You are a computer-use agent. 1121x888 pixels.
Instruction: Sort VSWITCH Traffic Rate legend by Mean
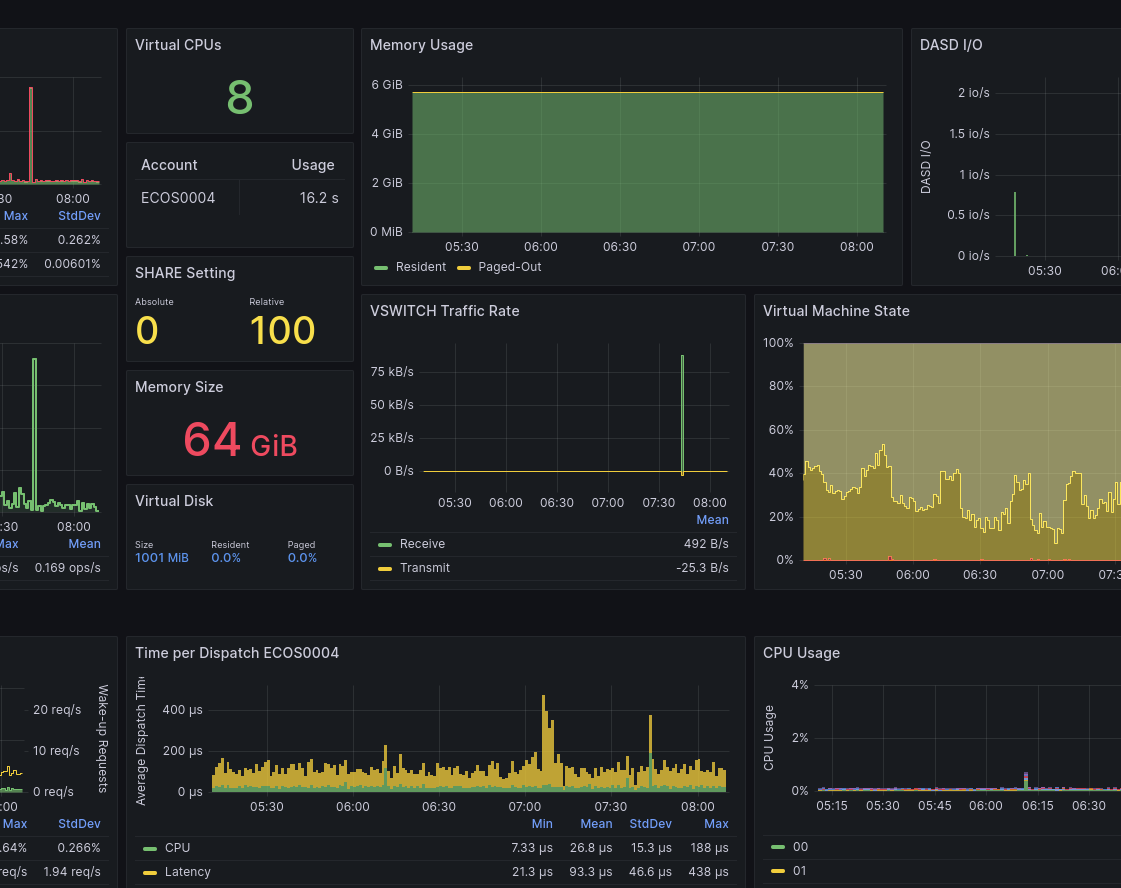[712, 520]
